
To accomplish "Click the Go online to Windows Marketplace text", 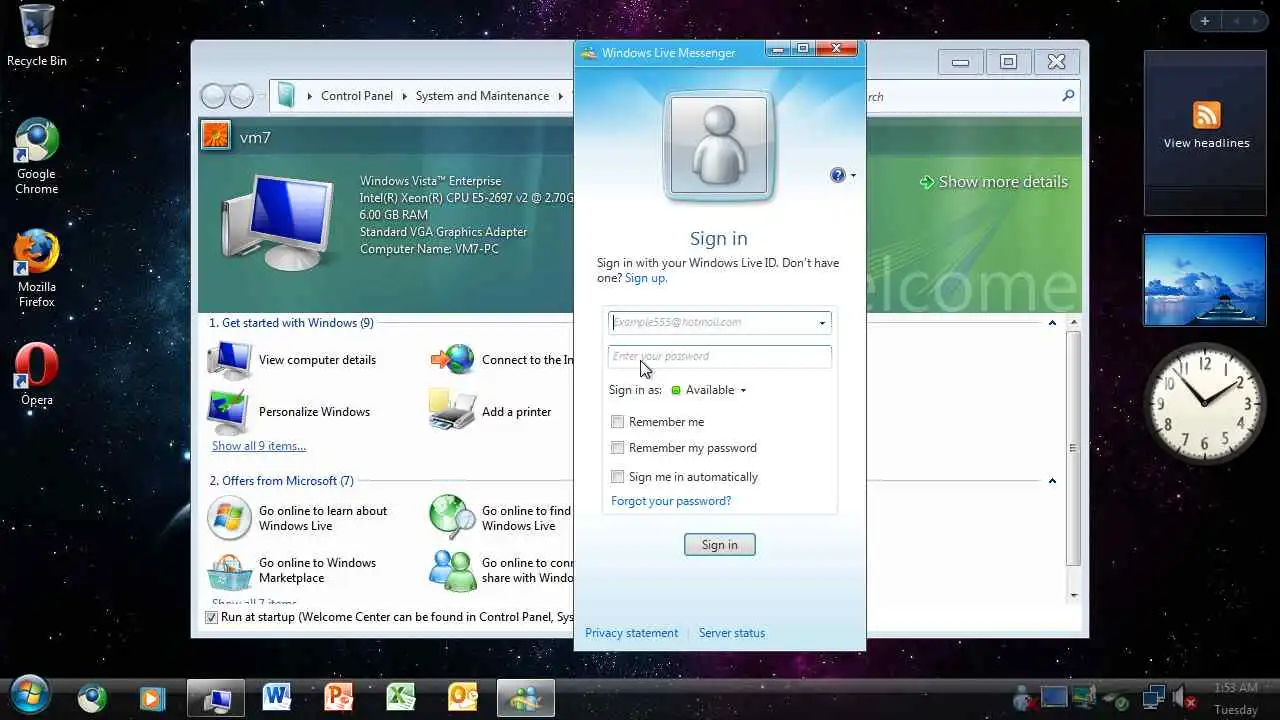I will pyautogui.click(x=317, y=570).
